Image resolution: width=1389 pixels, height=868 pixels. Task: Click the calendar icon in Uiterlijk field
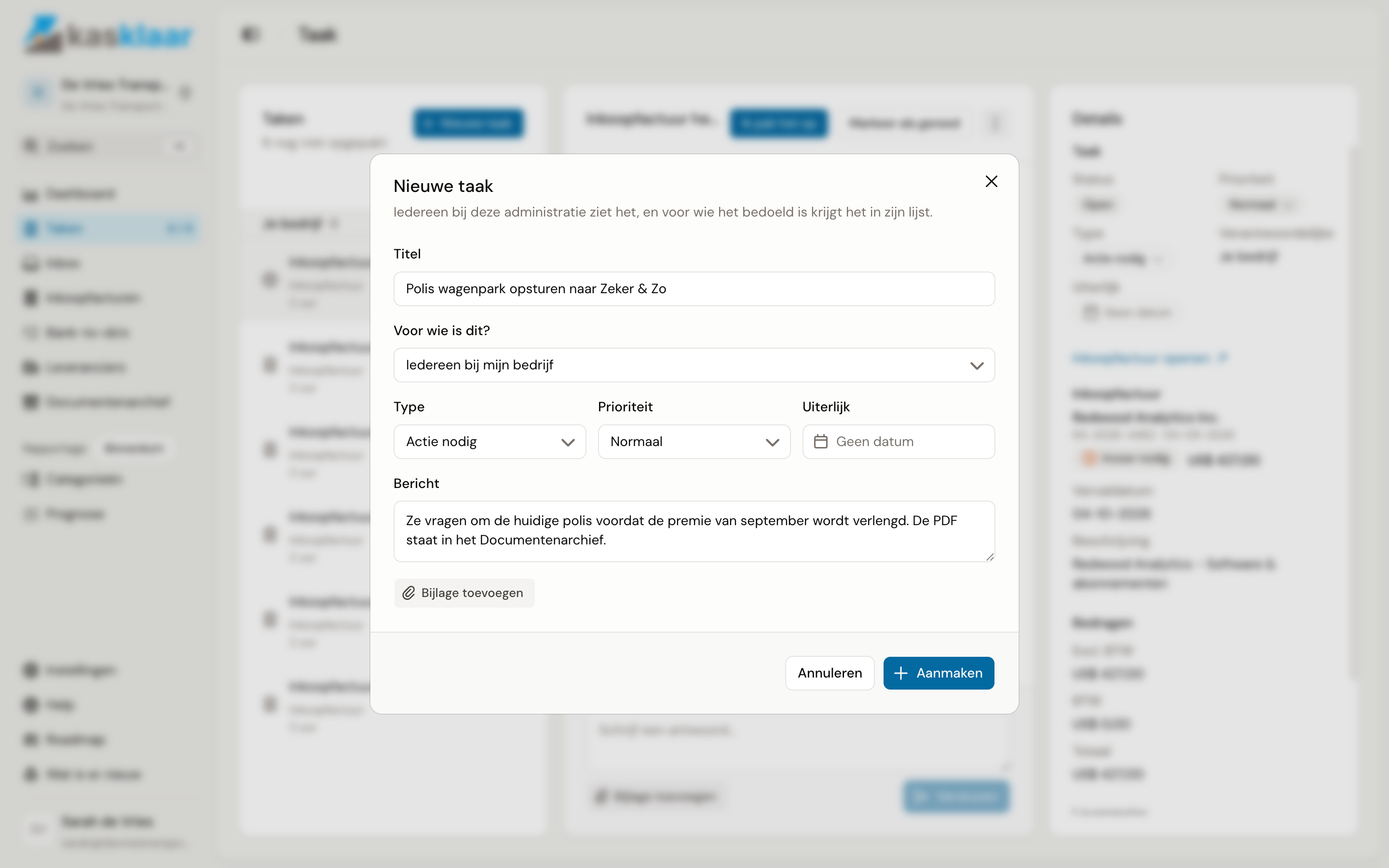coord(821,441)
